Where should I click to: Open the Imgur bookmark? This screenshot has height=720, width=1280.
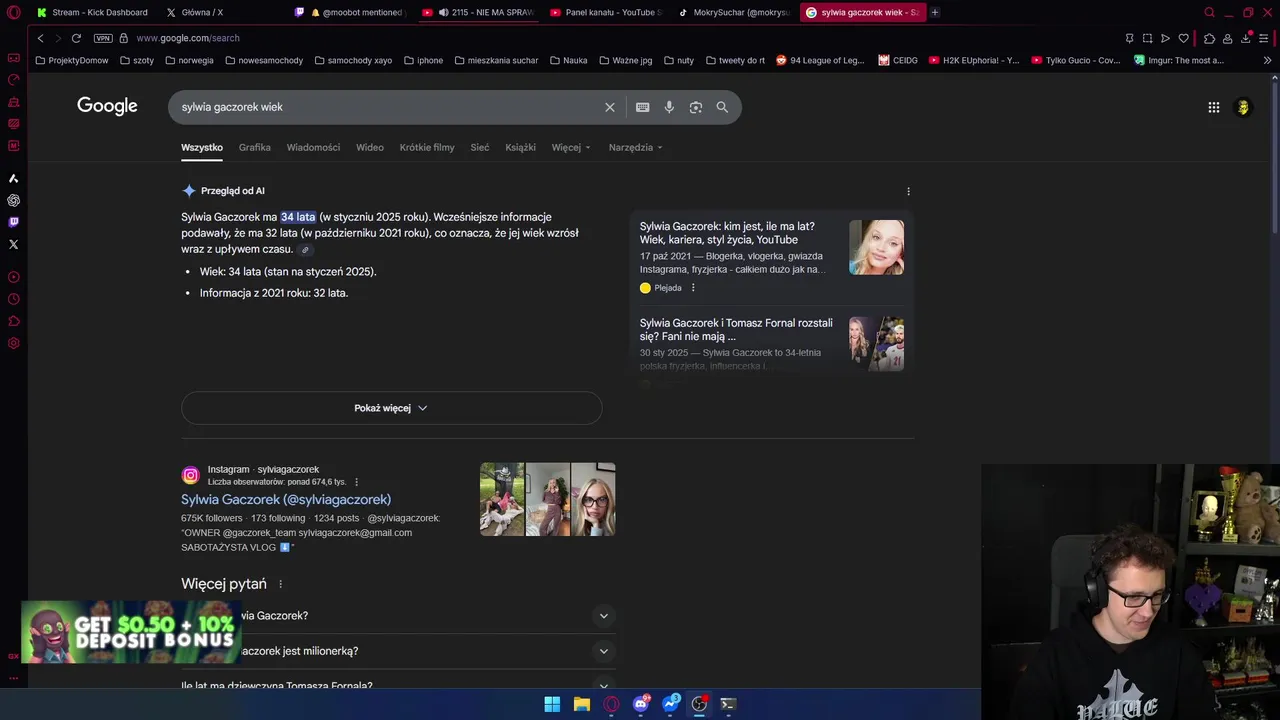click(x=1179, y=60)
